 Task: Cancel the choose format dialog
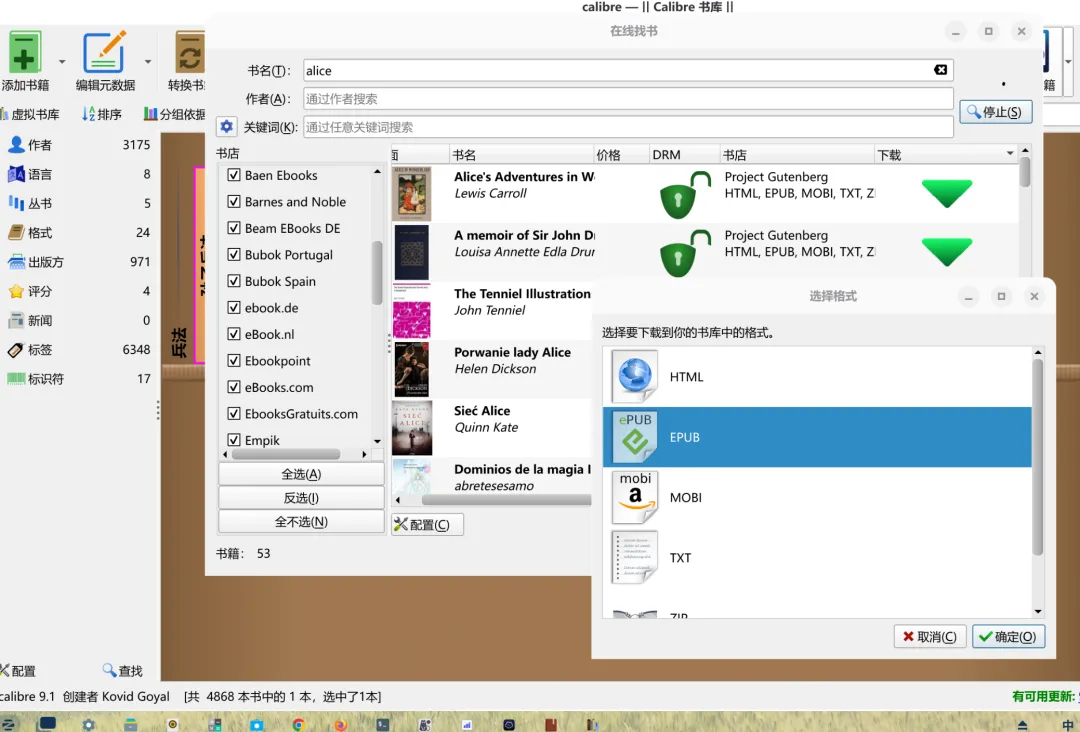[930, 636]
